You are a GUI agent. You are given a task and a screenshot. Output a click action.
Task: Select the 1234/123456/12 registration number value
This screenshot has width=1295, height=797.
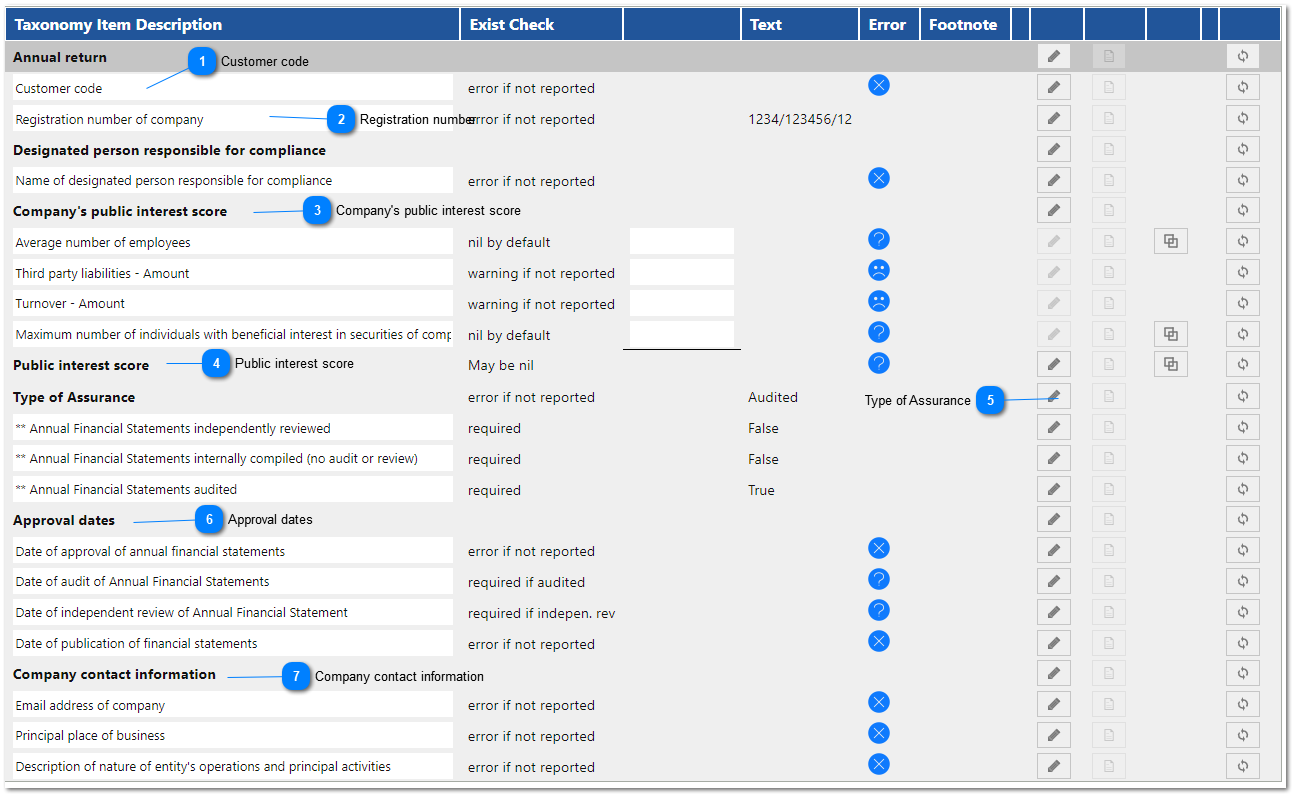[800, 119]
